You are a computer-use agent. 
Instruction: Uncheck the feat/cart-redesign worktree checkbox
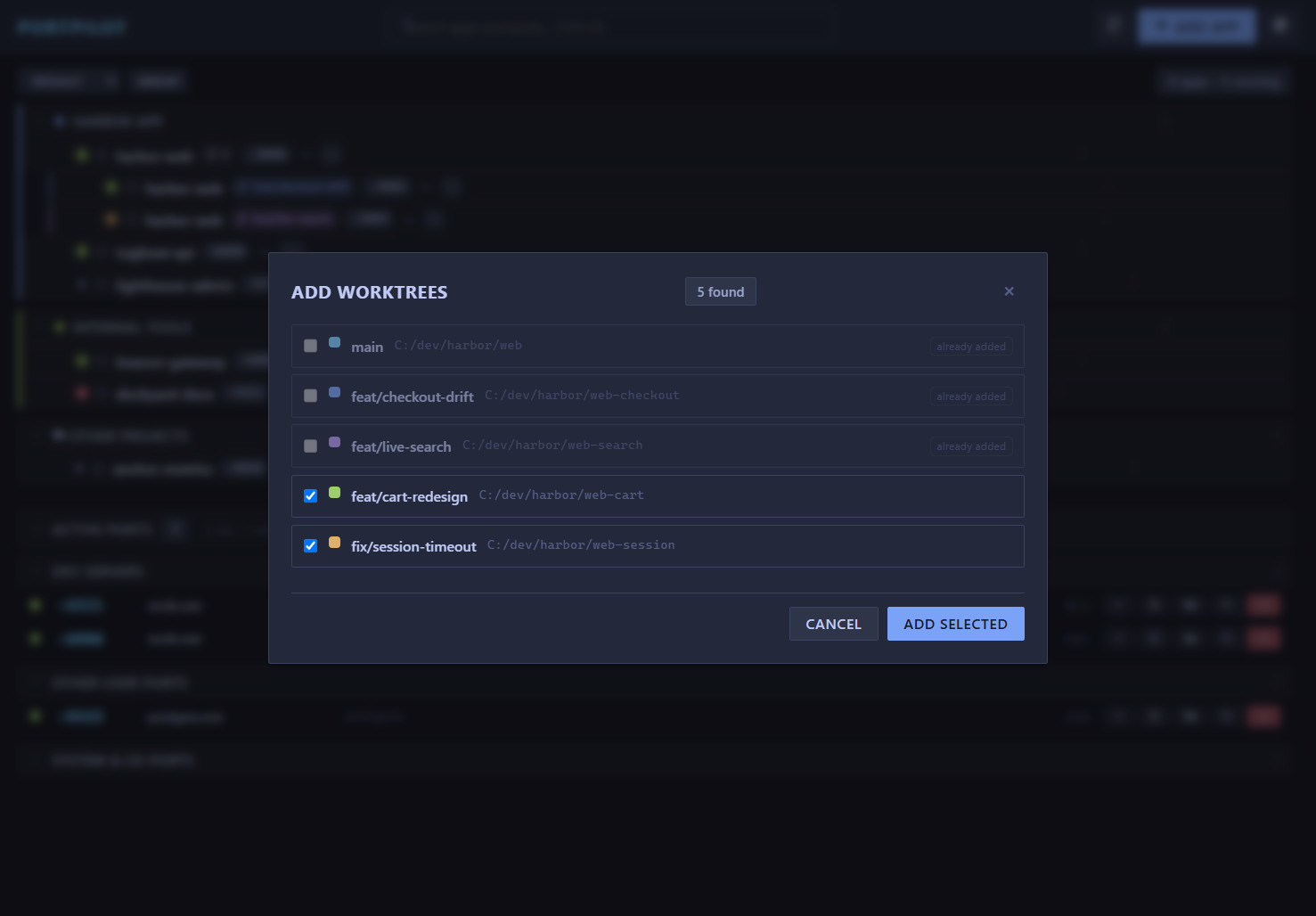point(310,496)
